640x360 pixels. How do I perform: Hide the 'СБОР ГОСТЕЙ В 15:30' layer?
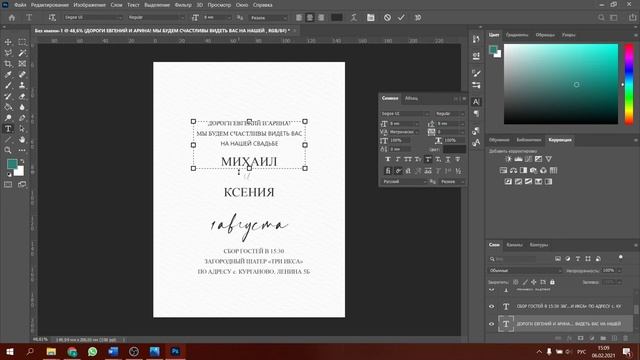click(491, 306)
